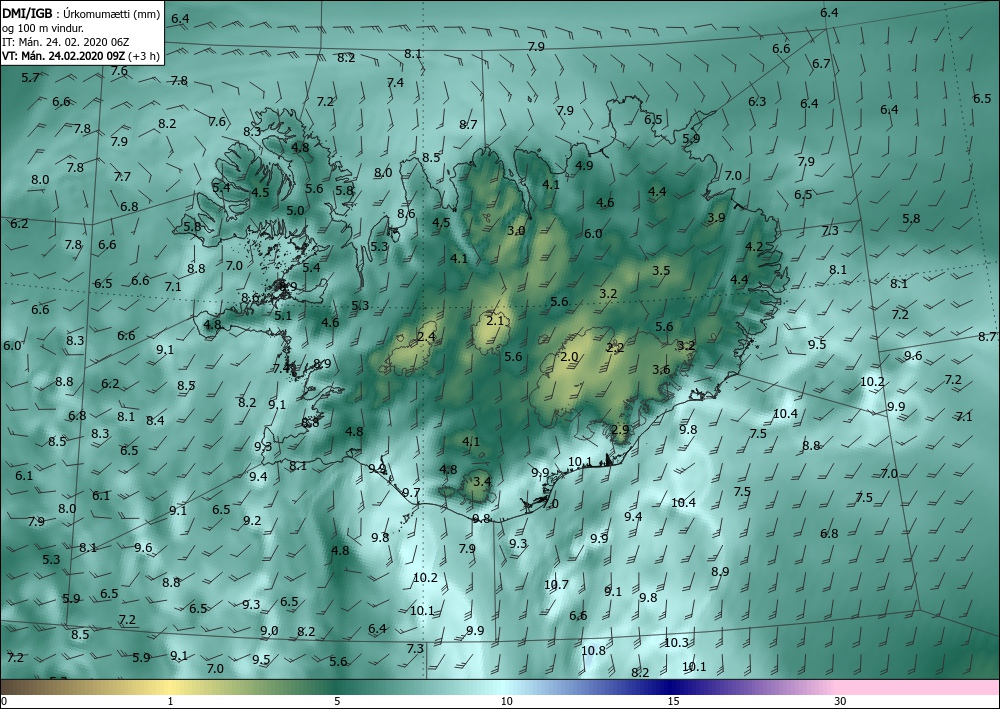Viewport: 1000px width, 709px height.
Task: Click the map value '6.7'
Action: tap(821, 64)
